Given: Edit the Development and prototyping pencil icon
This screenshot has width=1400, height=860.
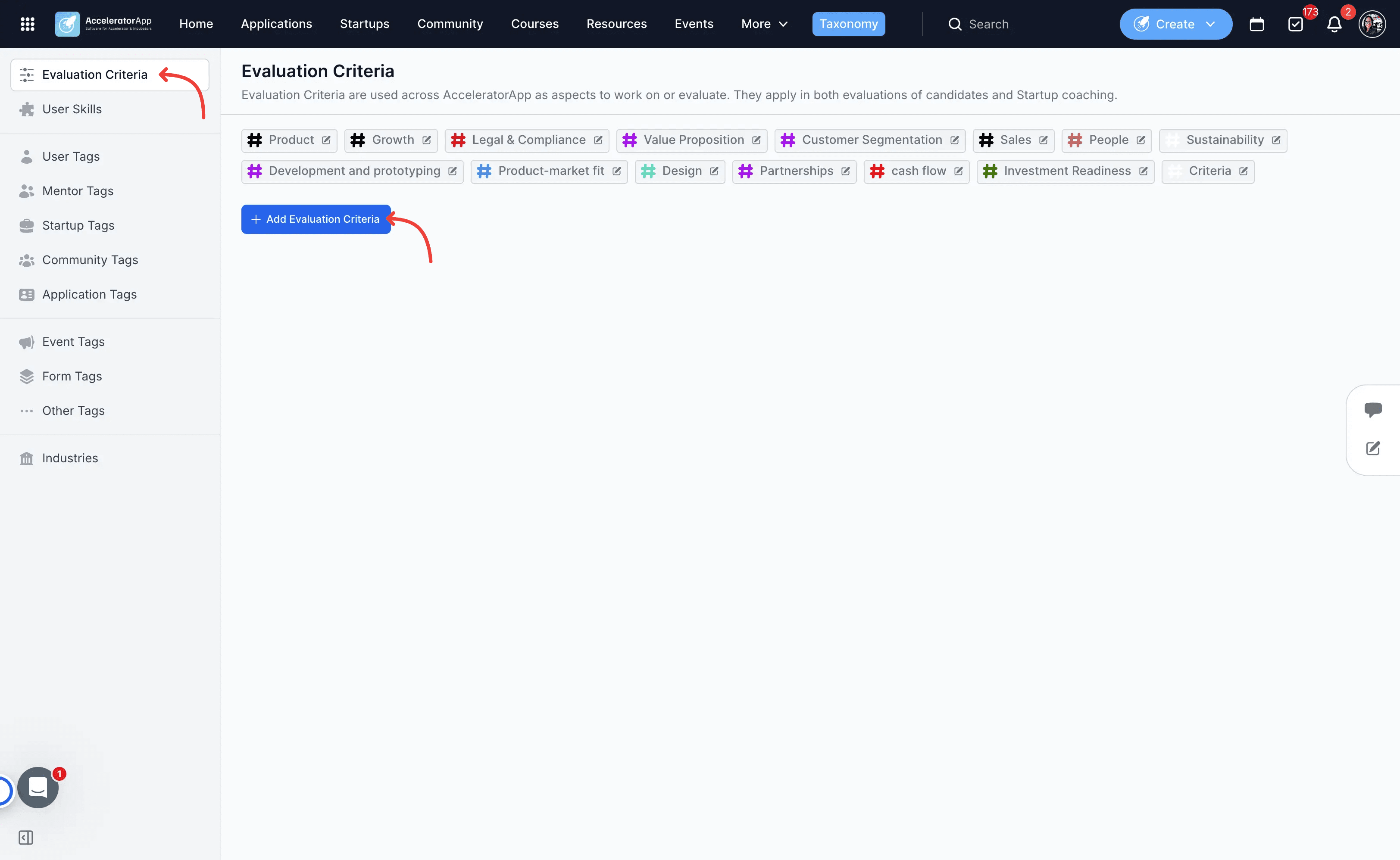Looking at the screenshot, I should point(452,171).
